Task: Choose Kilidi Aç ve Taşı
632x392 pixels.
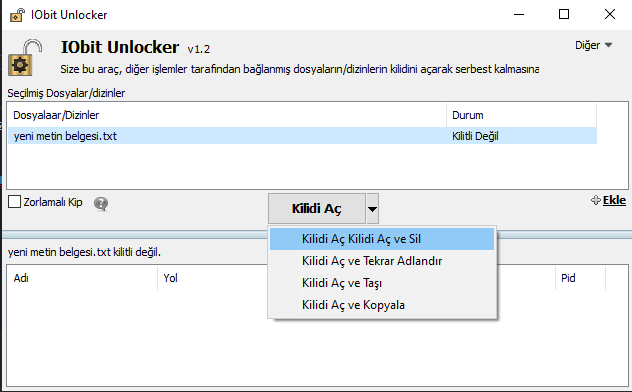Action: coord(382,283)
